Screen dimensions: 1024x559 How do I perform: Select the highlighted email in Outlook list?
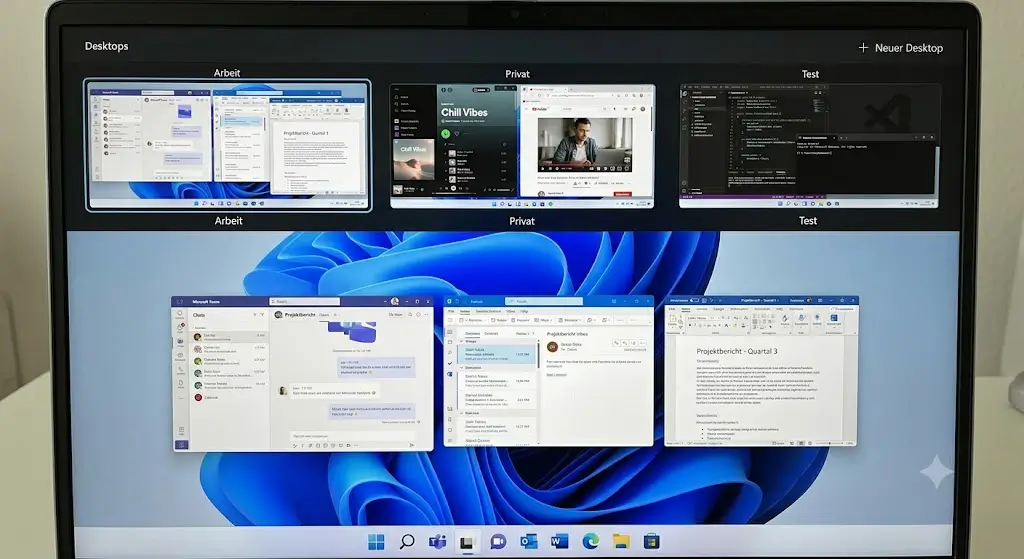pyautogui.click(x=497, y=354)
